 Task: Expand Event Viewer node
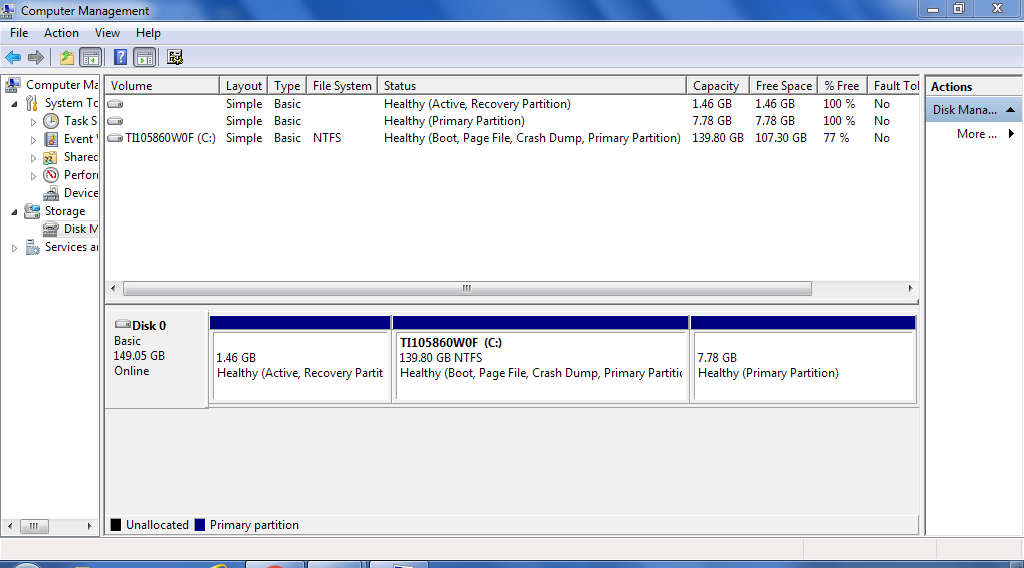(33, 139)
